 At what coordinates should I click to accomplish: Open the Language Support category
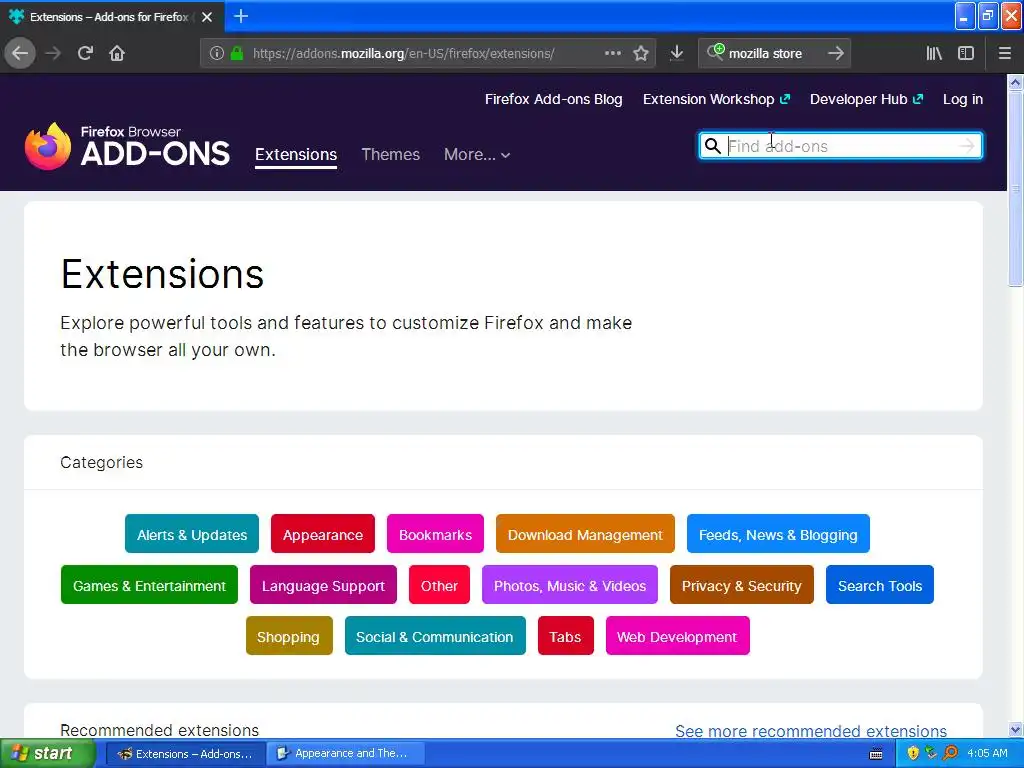323,585
